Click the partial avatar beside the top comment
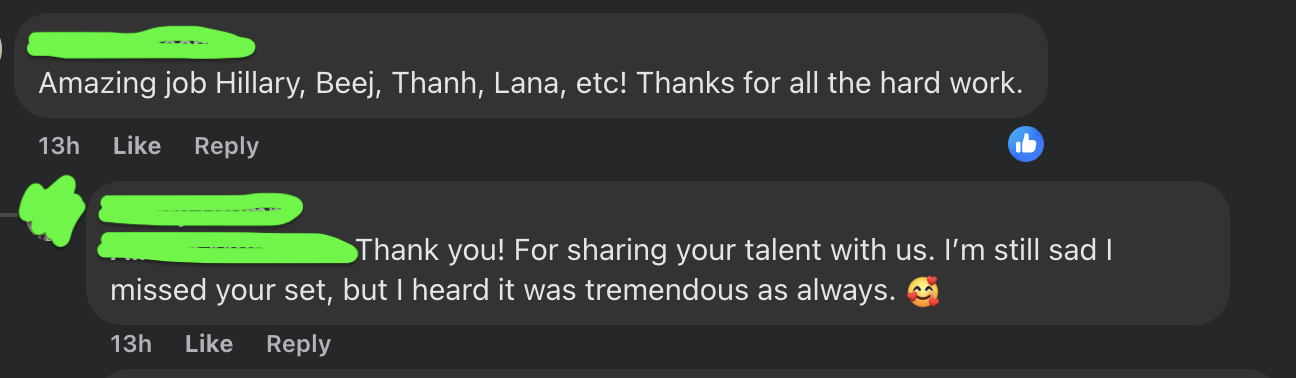The width and height of the screenshot is (1296, 378). [5, 46]
